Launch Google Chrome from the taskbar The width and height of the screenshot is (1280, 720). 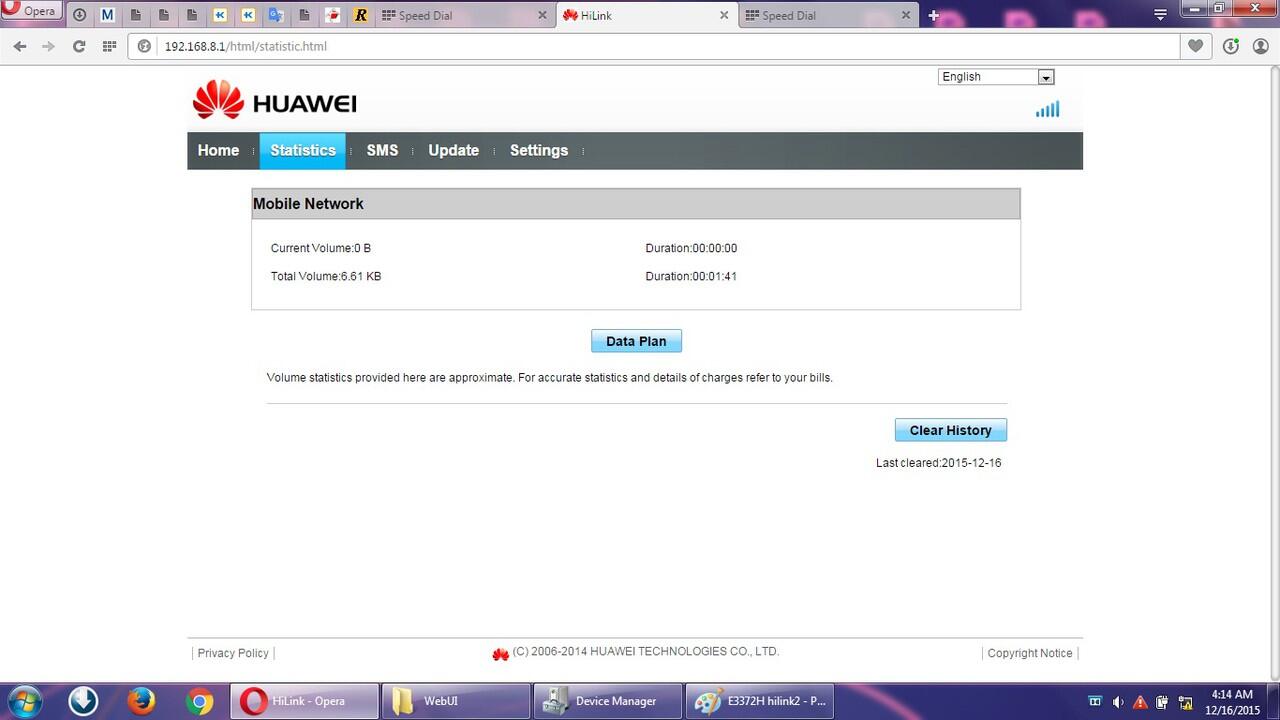click(x=200, y=701)
